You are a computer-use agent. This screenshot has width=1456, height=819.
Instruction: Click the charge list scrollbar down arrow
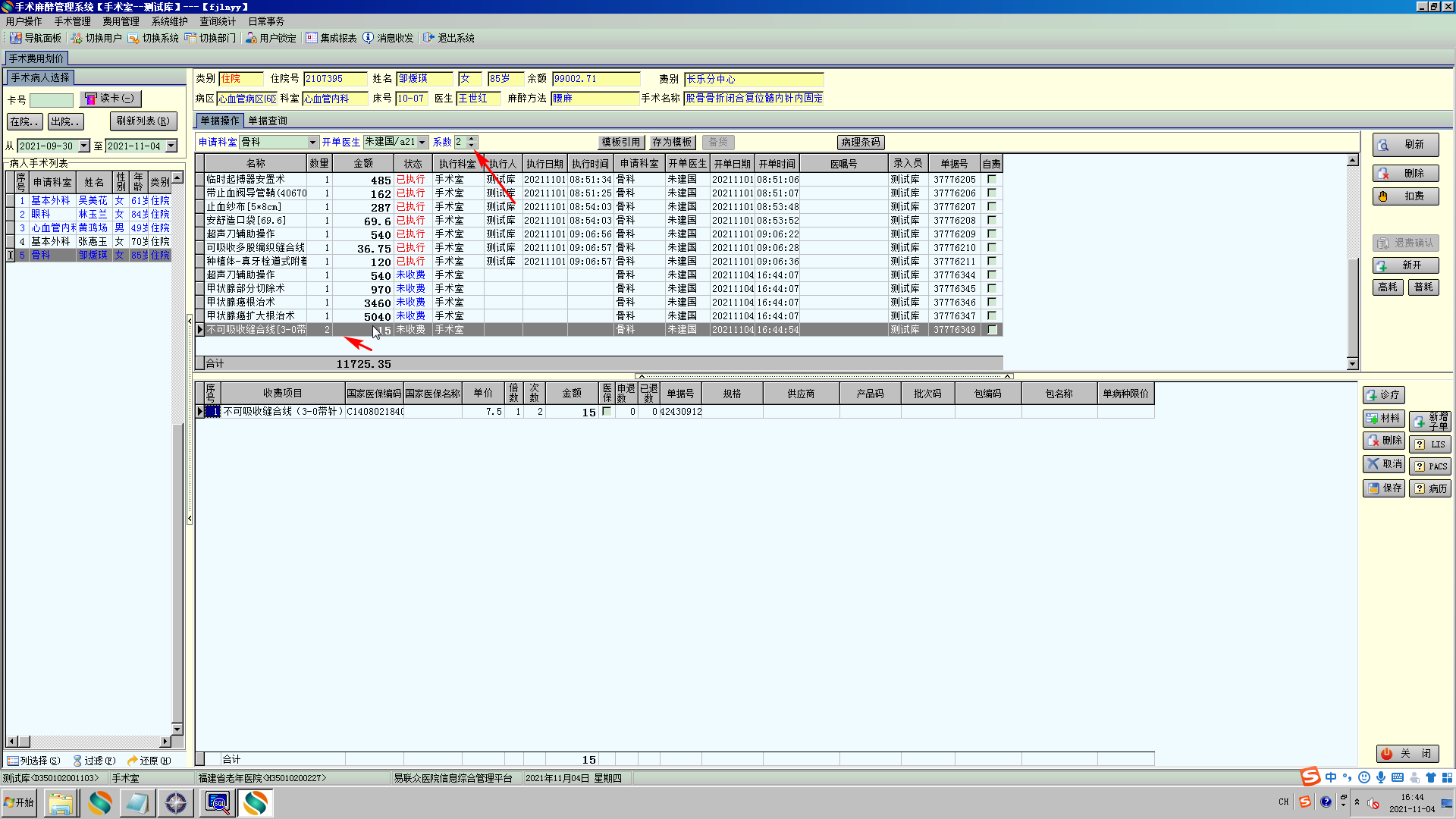[1352, 364]
